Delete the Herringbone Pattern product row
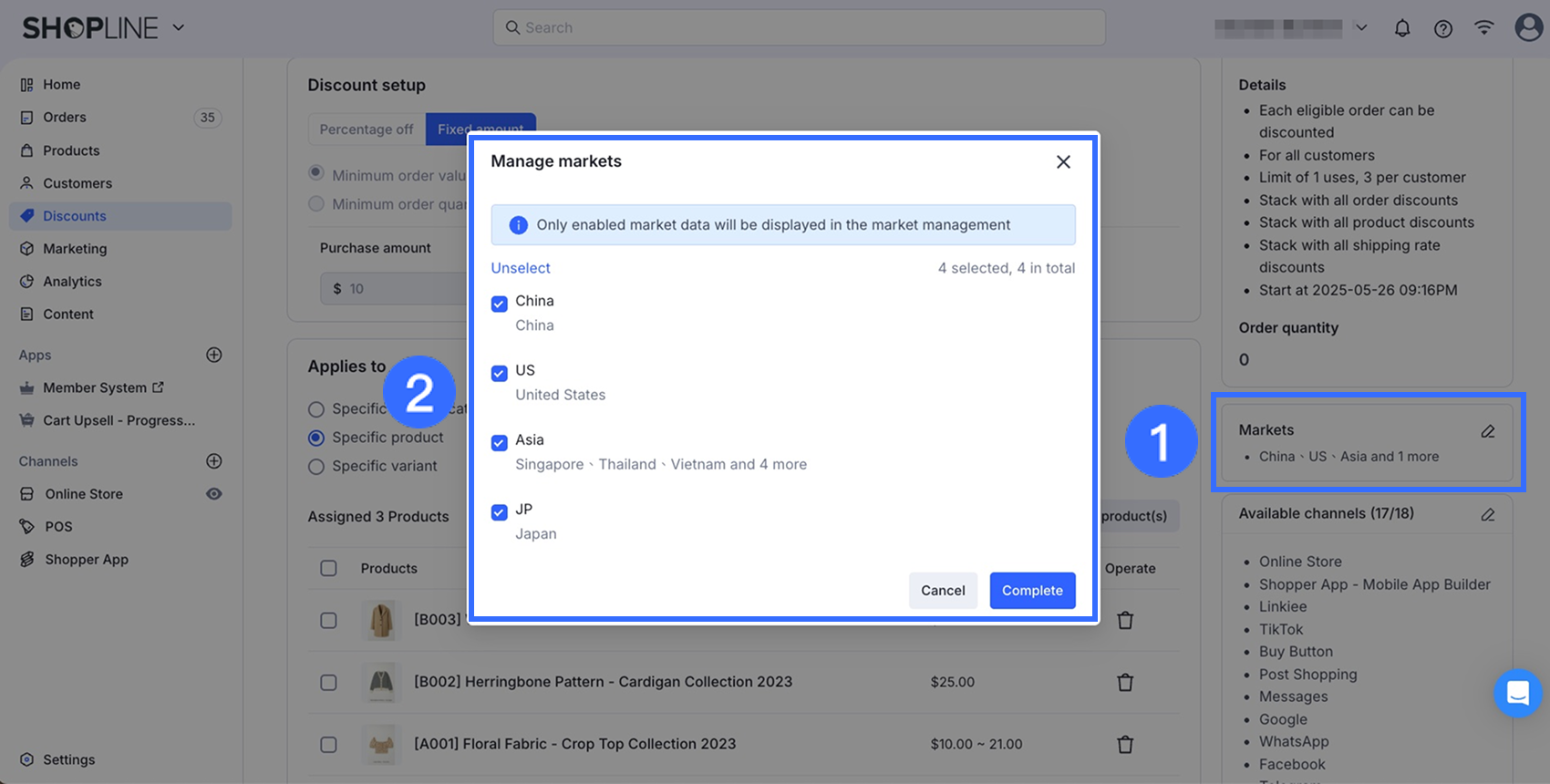The height and width of the screenshot is (784, 1550). point(1125,683)
